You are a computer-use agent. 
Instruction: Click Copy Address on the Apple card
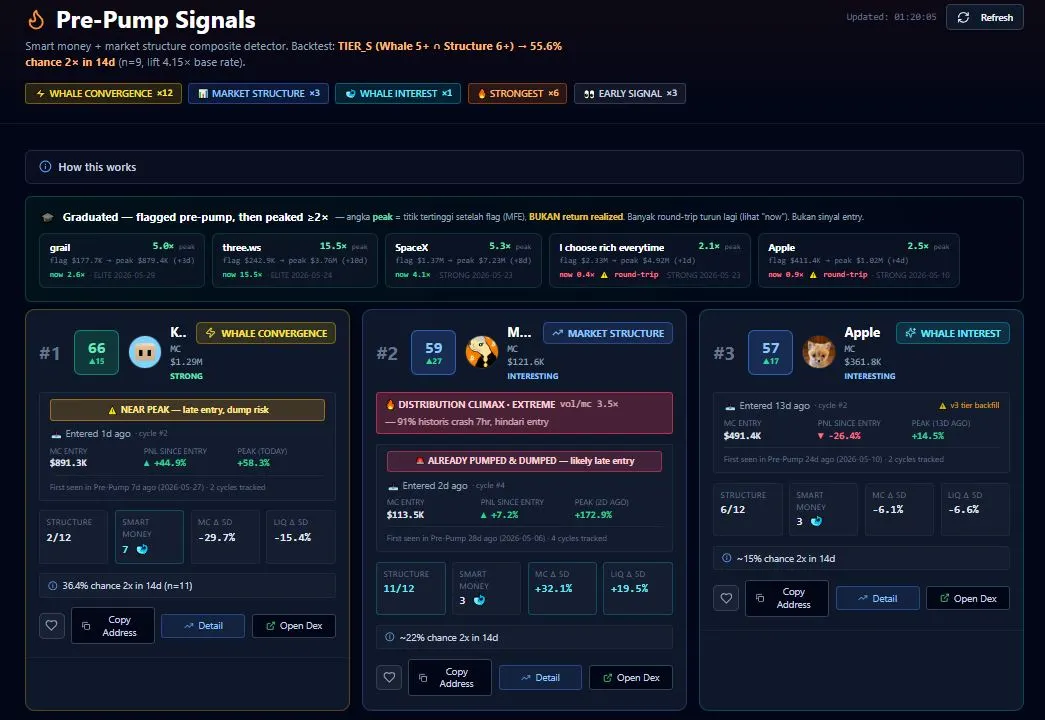pos(786,598)
